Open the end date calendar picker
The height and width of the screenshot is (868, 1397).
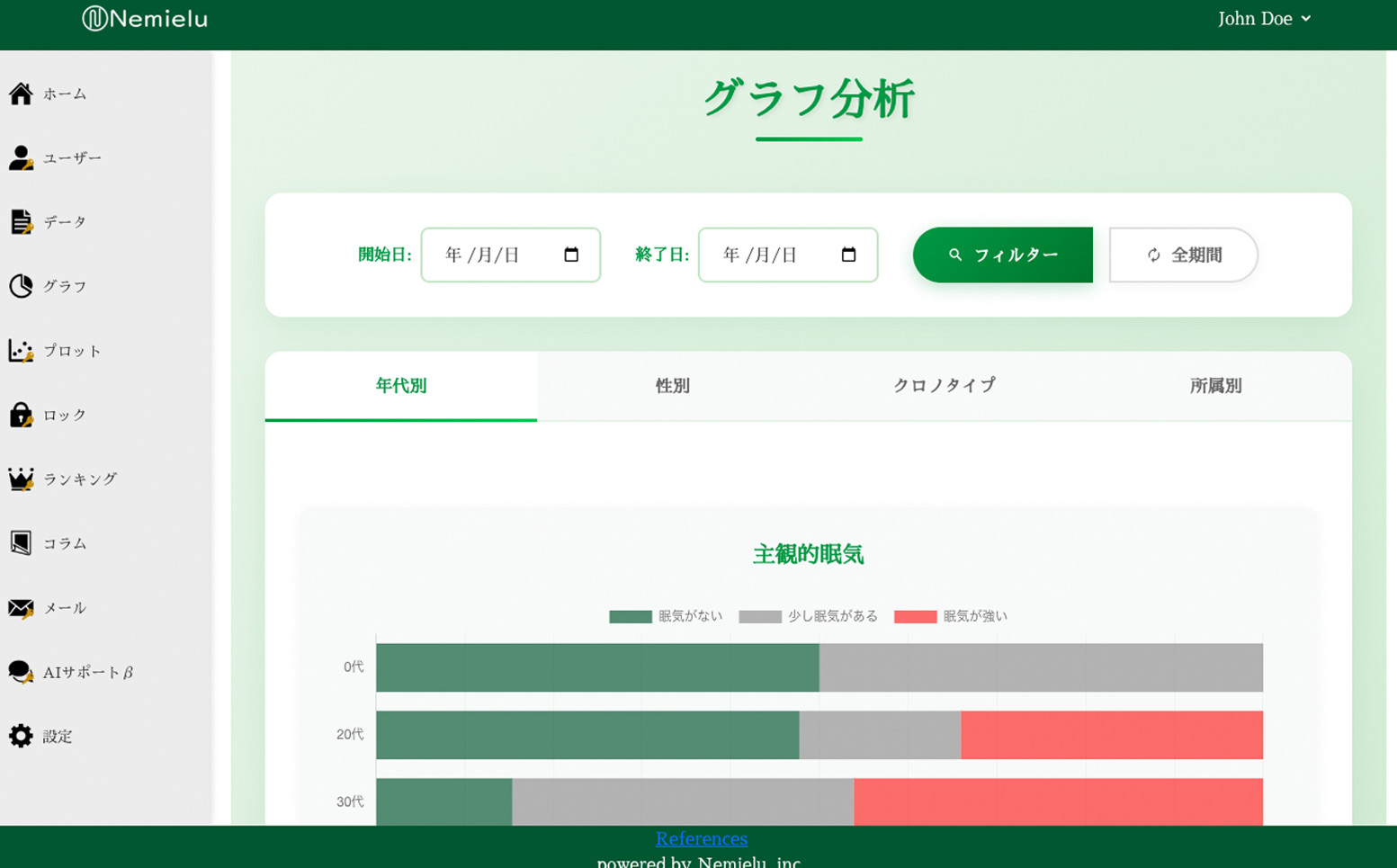tap(848, 255)
